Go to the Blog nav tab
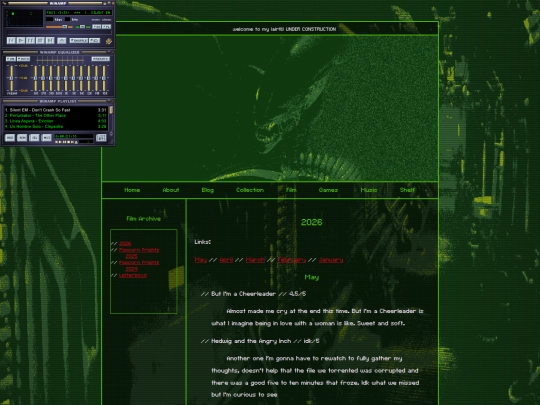Image resolution: width=540 pixels, height=405 pixels. (208, 190)
